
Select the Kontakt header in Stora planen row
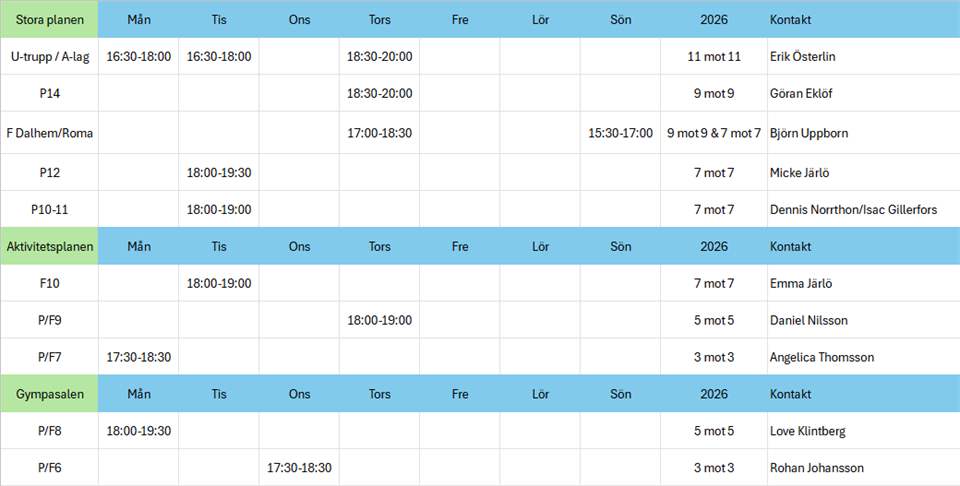[x=790, y=20]
